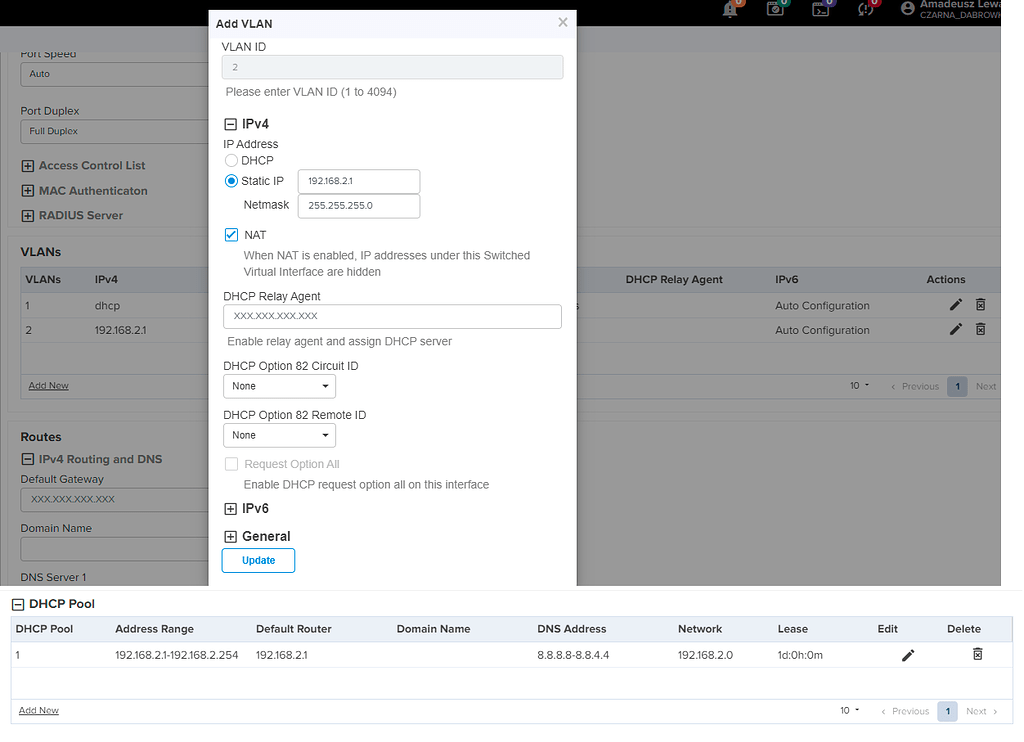Image resolution: width=1024 pixels, height=742 pixels.
Task: Edit DHCP Pool 1 with pencil icon
Action: [x=908, y=655]
